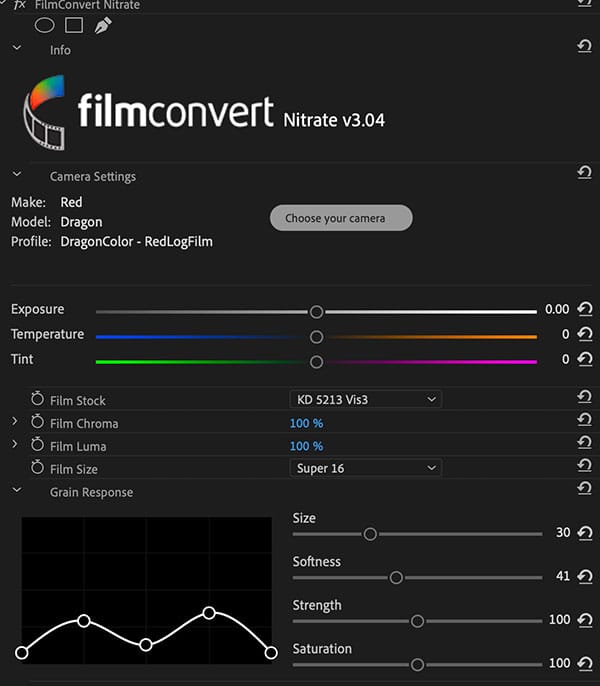600x686 pixels.
Task: Reset the Film Stock parameter
Action: coord(584,397)
